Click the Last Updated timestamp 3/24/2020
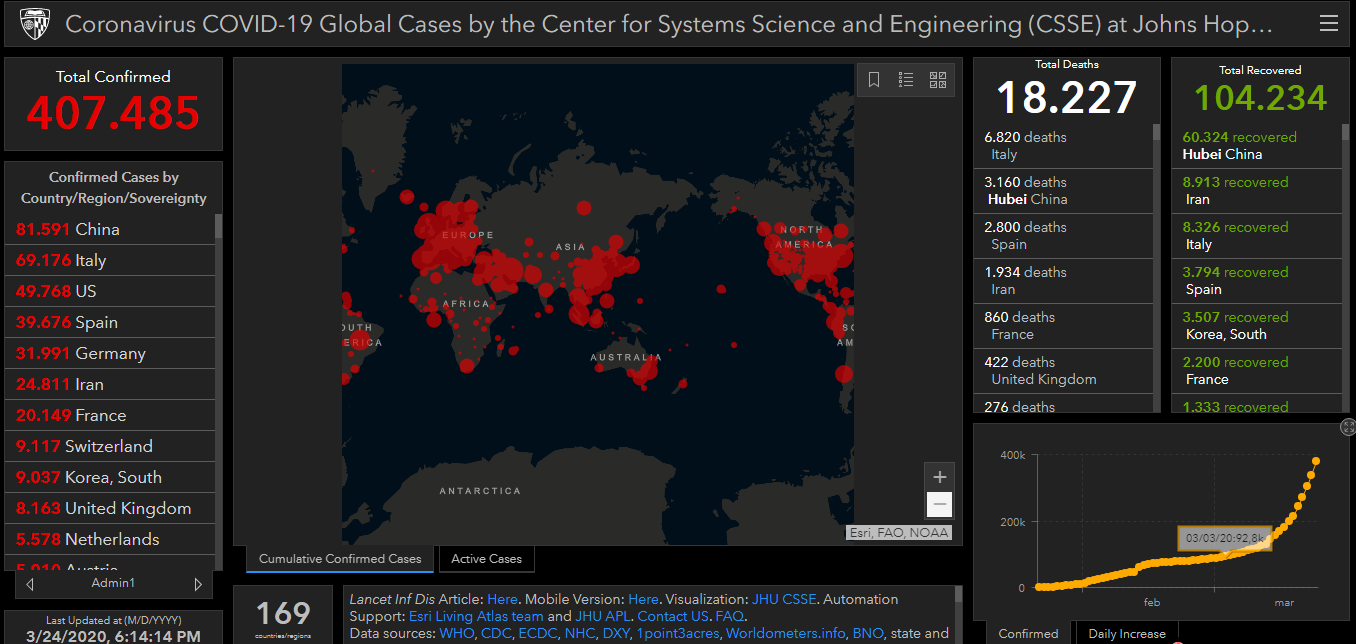Viewport: 1356px width, 644px height. click(113, 636)
